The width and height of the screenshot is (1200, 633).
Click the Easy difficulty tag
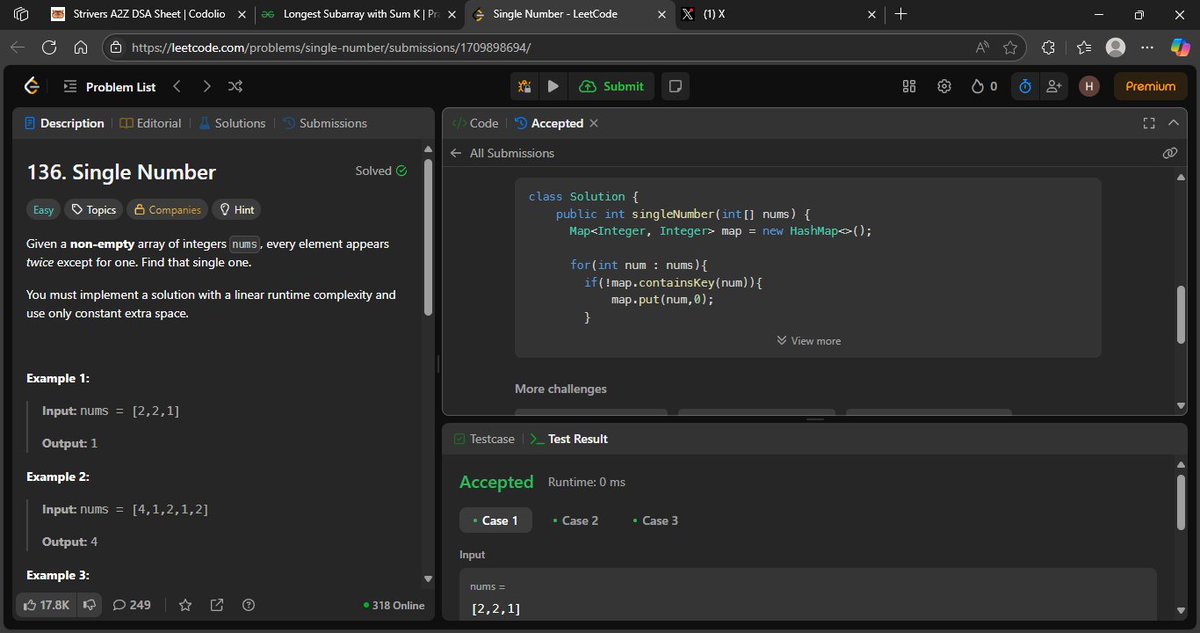point(43,210)
